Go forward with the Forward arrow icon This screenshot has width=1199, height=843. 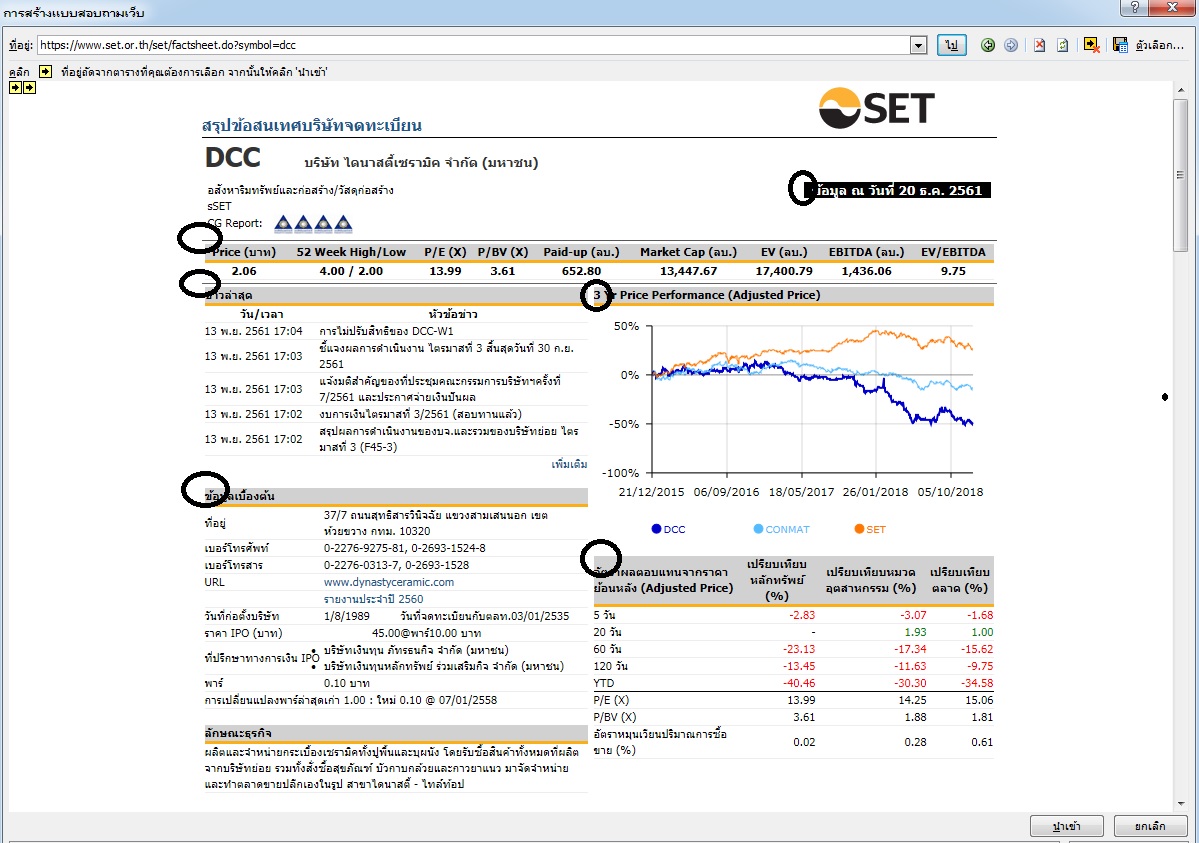tap(1011, 45)
